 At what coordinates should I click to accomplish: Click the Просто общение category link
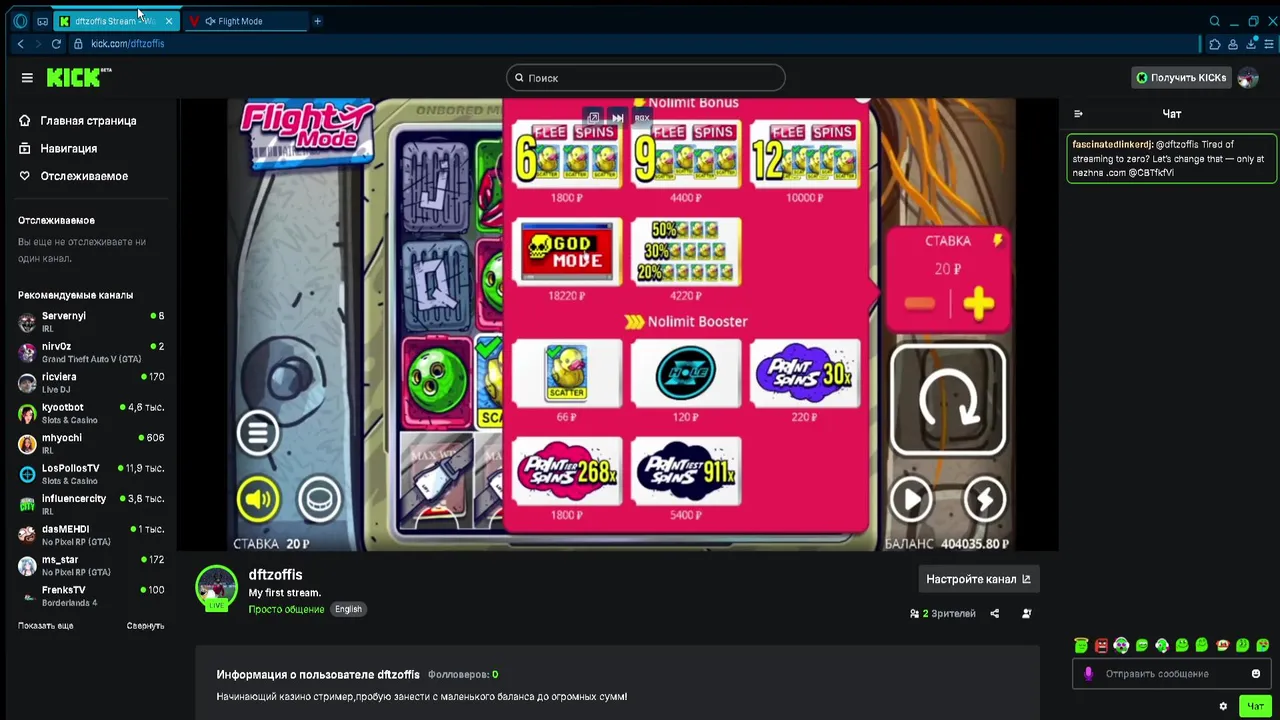[x=286, y=609]
